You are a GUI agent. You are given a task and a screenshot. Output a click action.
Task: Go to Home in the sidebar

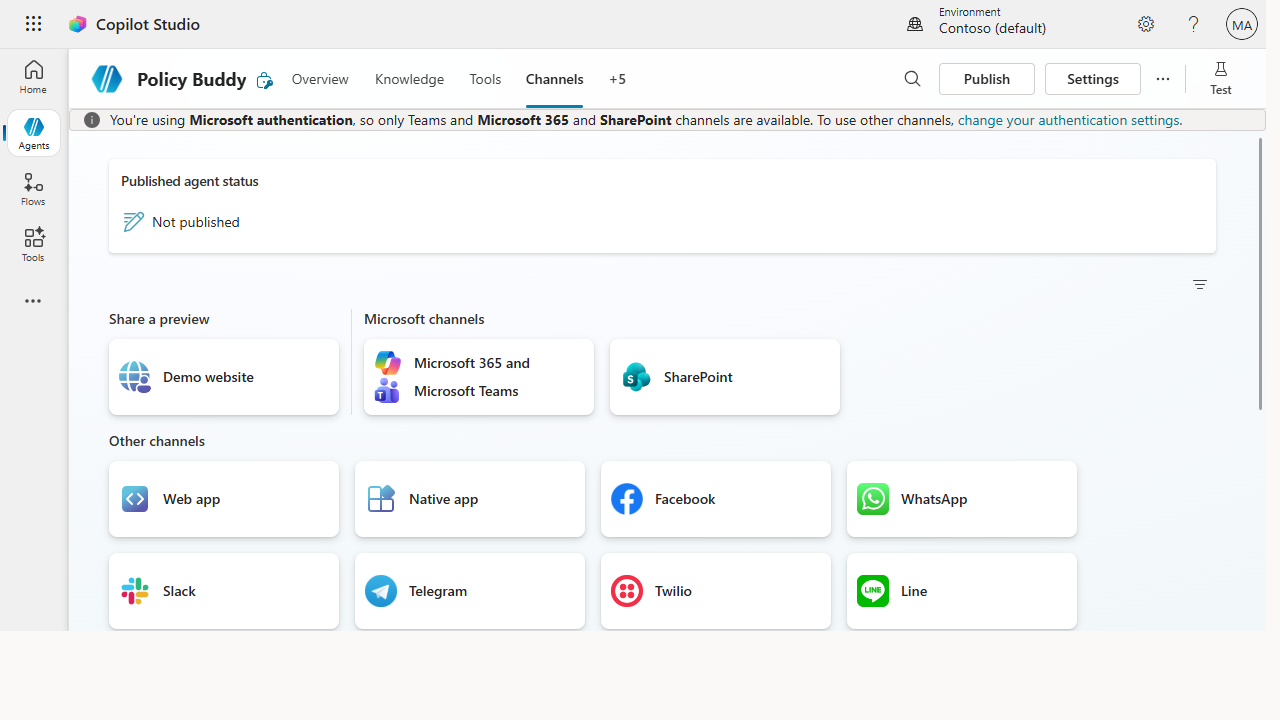coord(33,77)
